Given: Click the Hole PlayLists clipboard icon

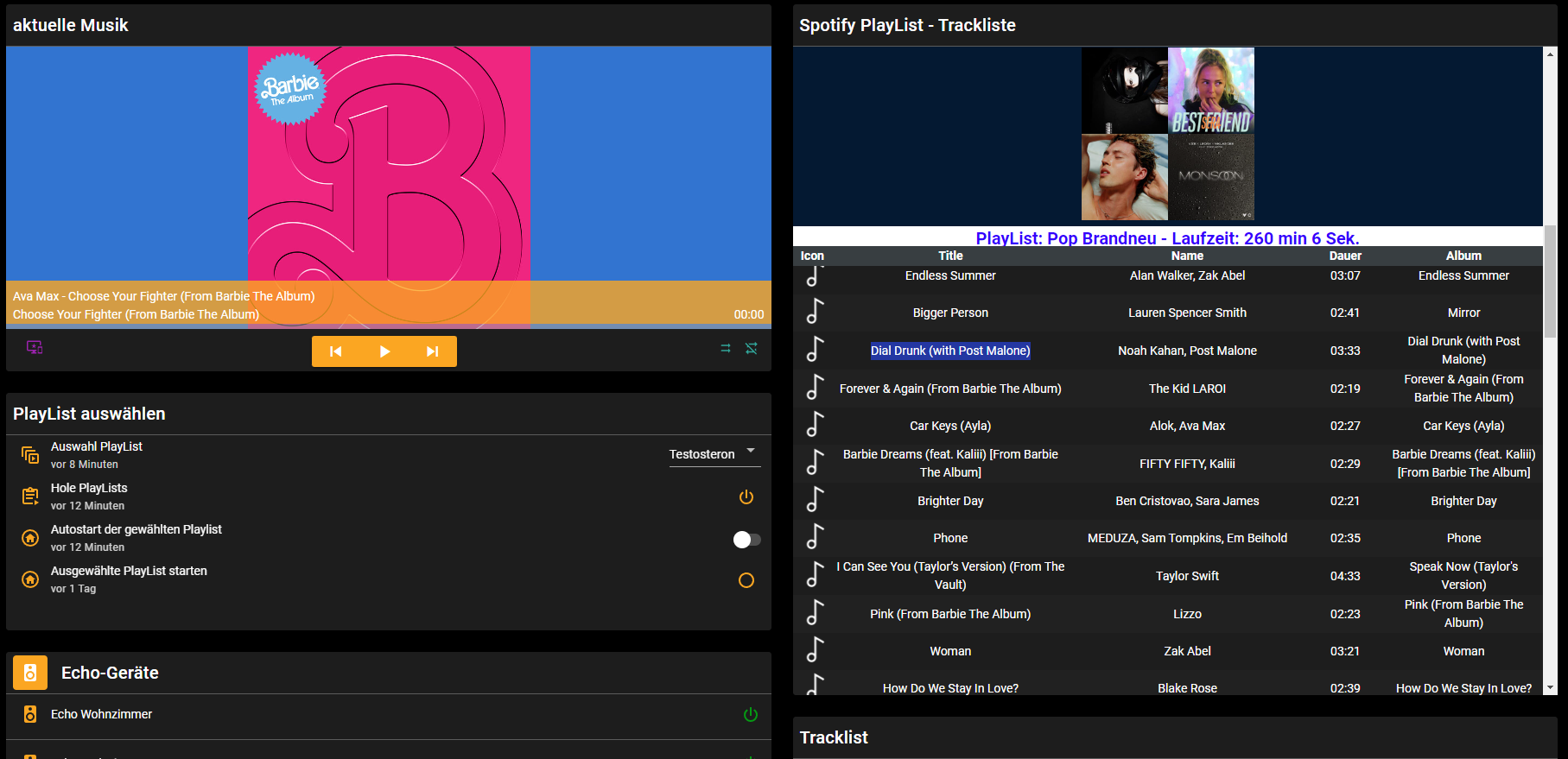Looking at the screenshot, I should (30, 497).
